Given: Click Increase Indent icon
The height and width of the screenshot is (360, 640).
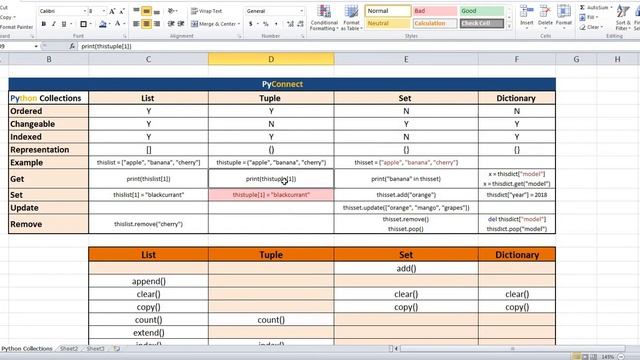Looking at the screenshot, I should click(181, 24).
